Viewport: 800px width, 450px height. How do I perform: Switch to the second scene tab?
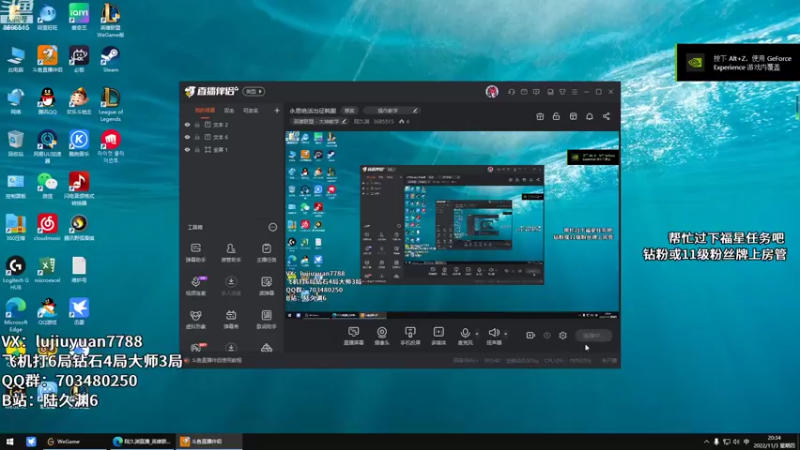click(229, 110)
